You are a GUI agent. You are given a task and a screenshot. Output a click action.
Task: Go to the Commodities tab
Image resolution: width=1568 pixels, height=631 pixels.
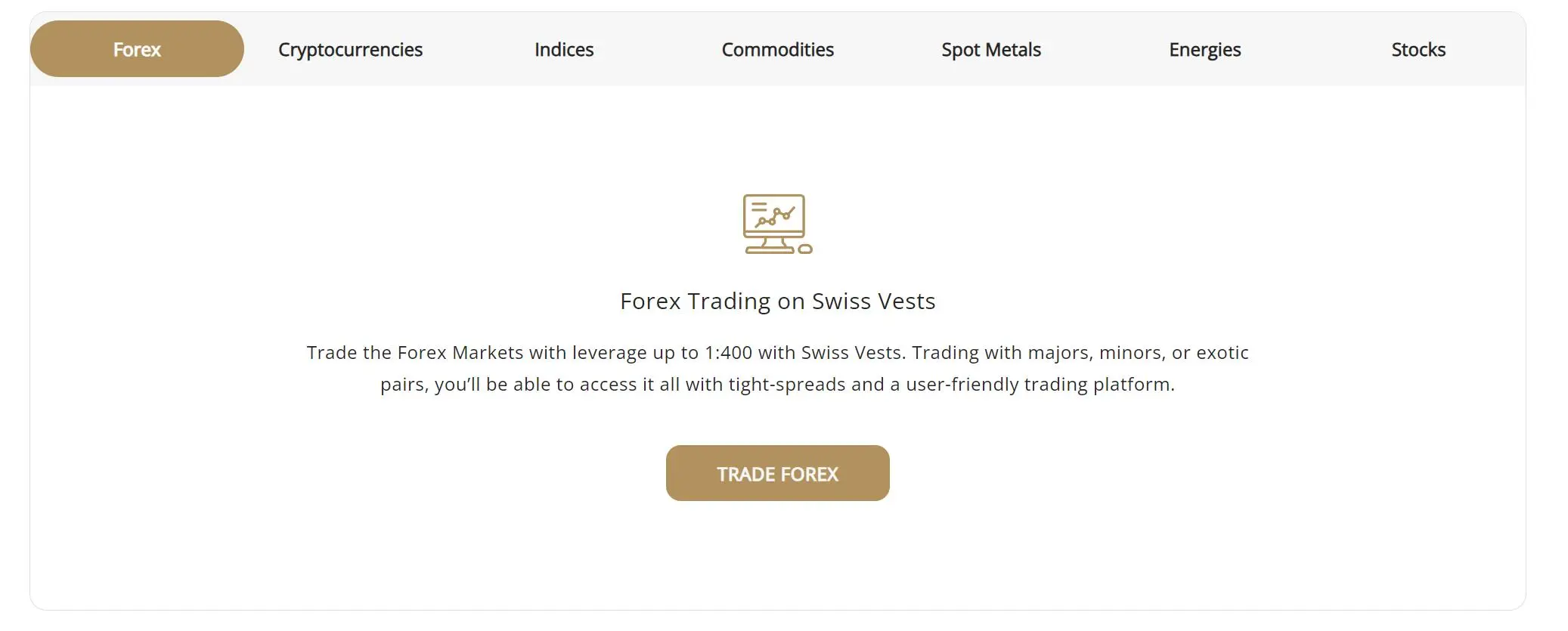777,49
